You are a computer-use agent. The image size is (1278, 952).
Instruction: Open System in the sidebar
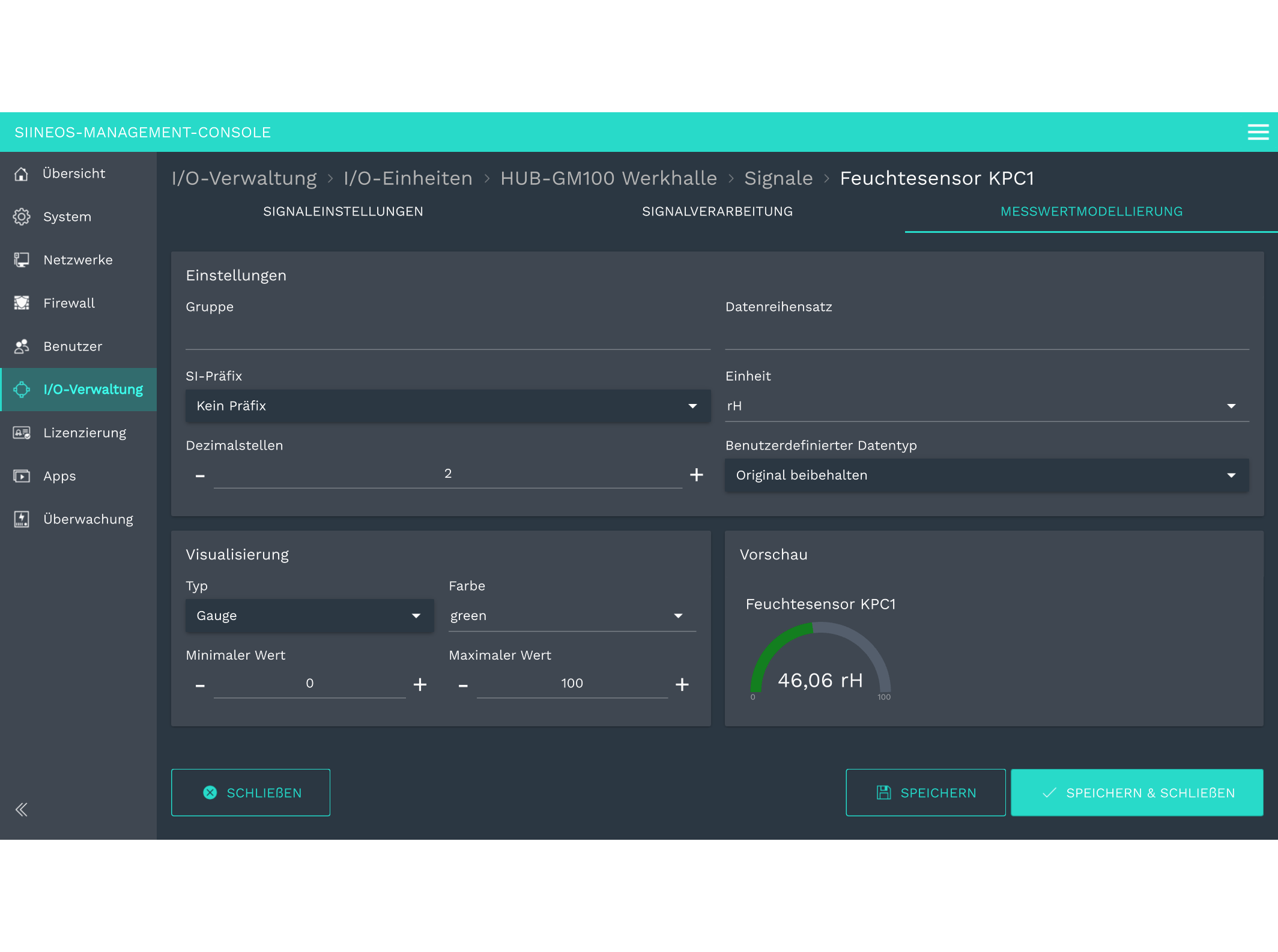coord(78,217)
